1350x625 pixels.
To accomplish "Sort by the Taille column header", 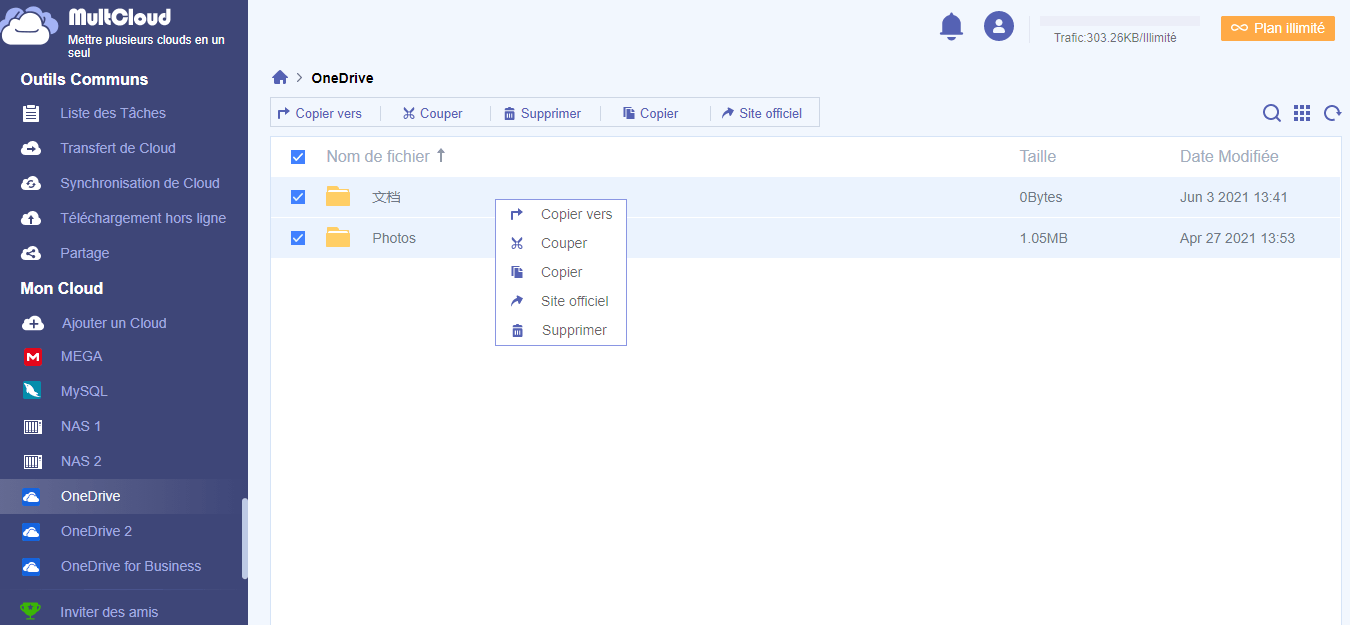I will tap(1038, 156).
